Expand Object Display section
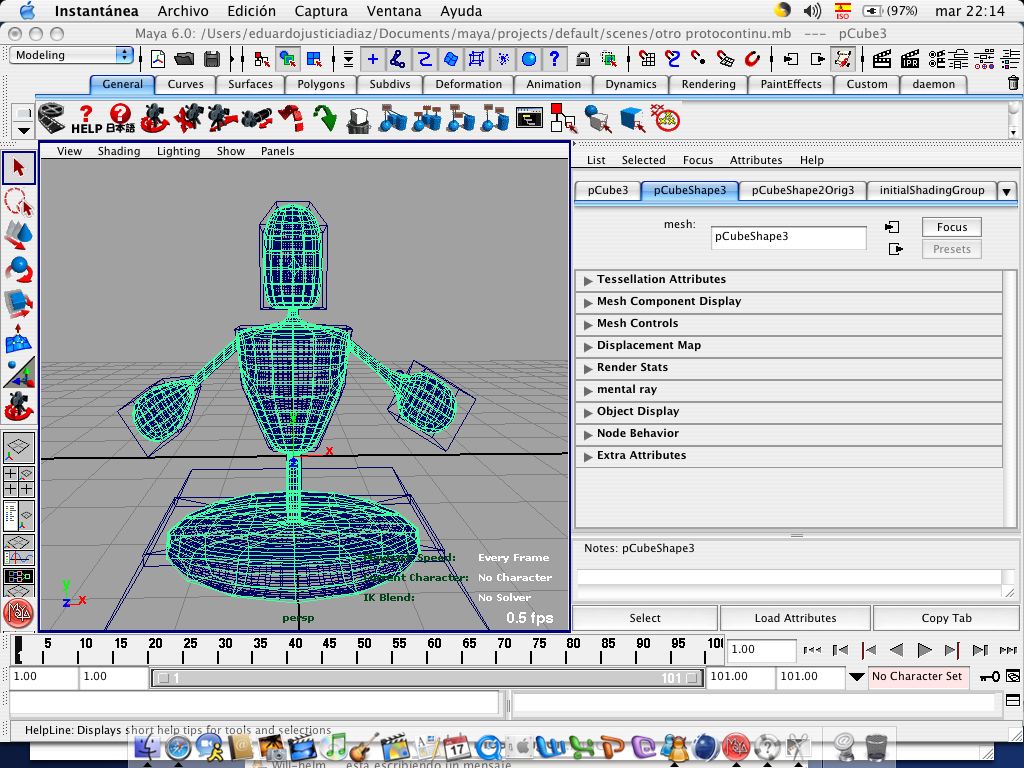Viewport: 1024px width, 768px height. [789, 411]
